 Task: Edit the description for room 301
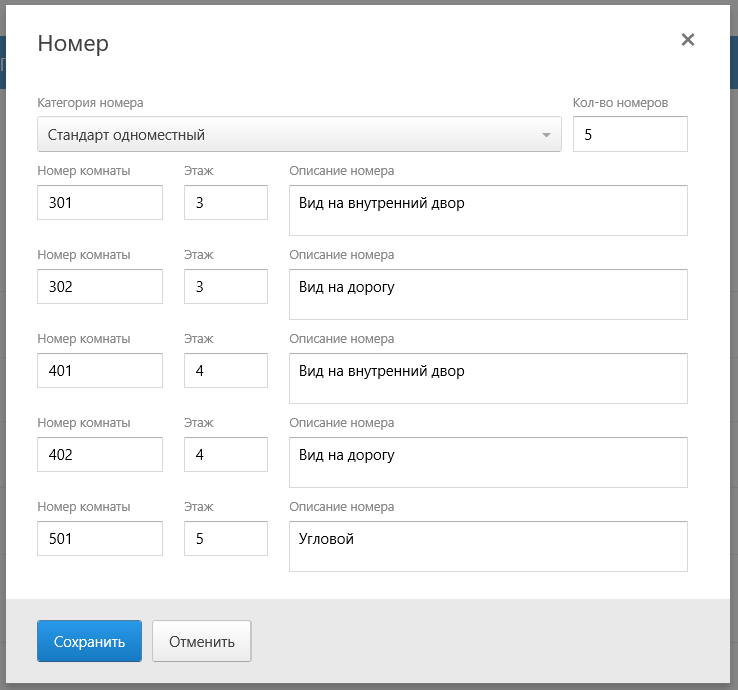pyautogui.click(x=488, y=210)
